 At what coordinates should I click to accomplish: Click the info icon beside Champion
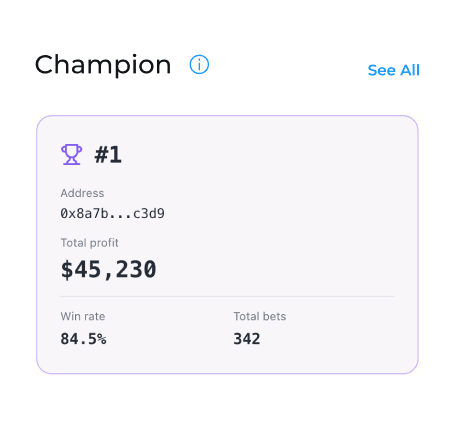click(x=199, y=65)
